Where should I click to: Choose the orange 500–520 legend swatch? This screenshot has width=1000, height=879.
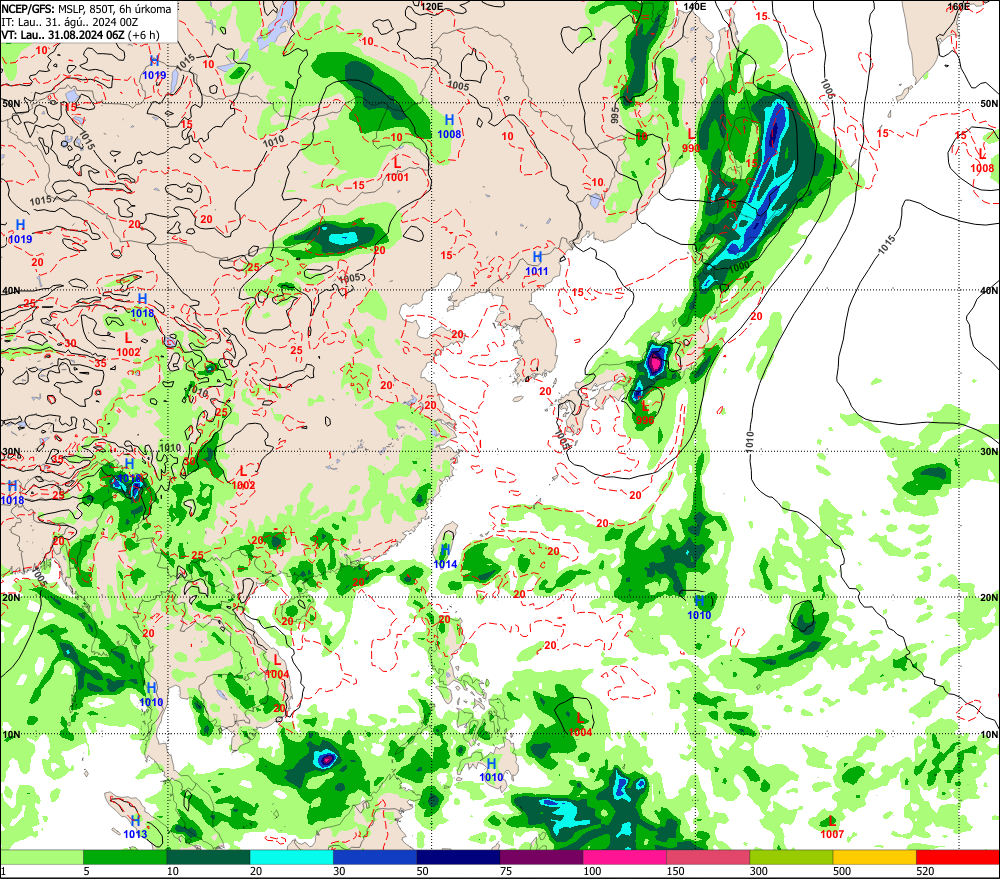point(874,857)
